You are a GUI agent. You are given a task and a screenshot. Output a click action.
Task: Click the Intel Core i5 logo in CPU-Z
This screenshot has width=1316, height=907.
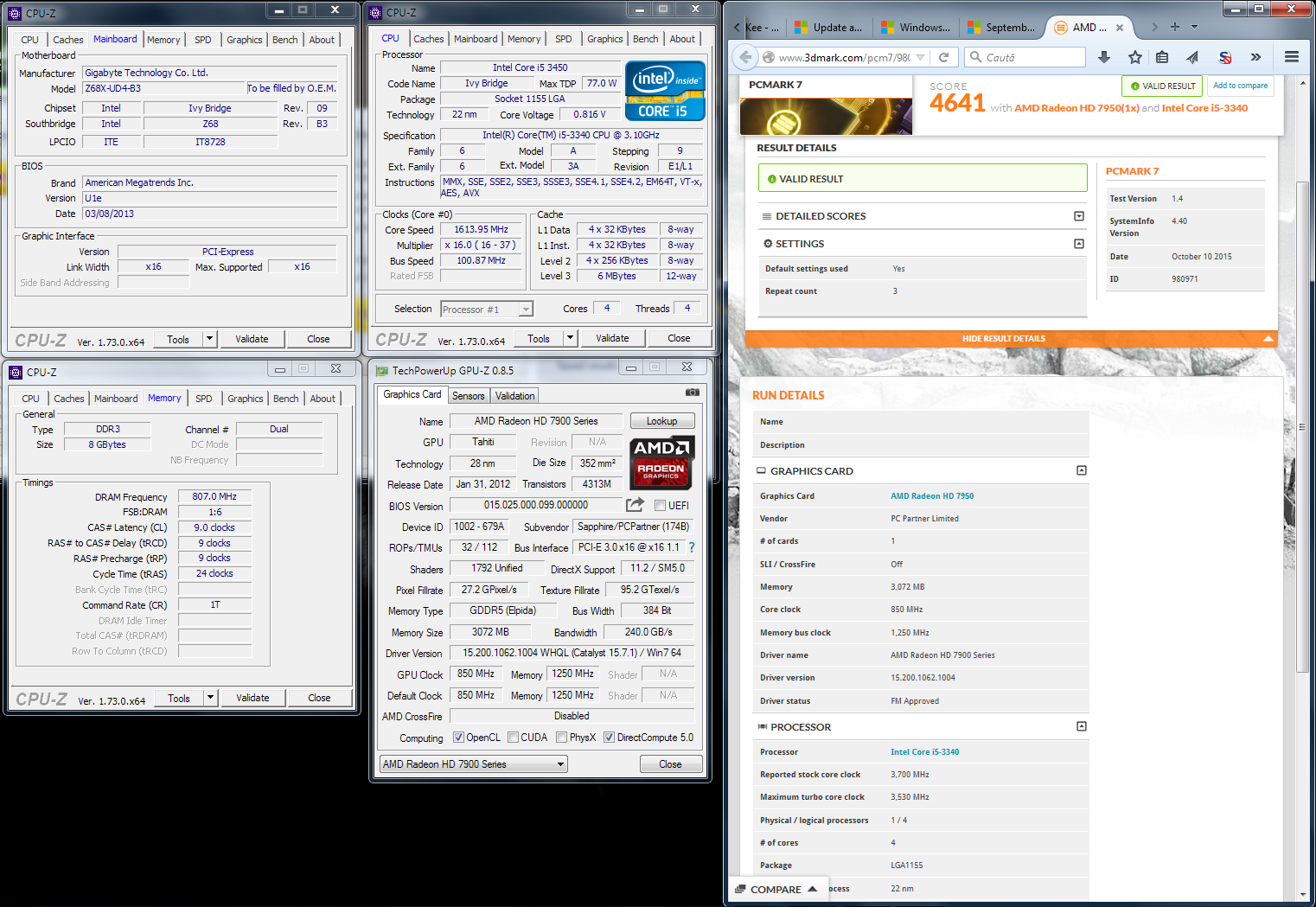665,91
